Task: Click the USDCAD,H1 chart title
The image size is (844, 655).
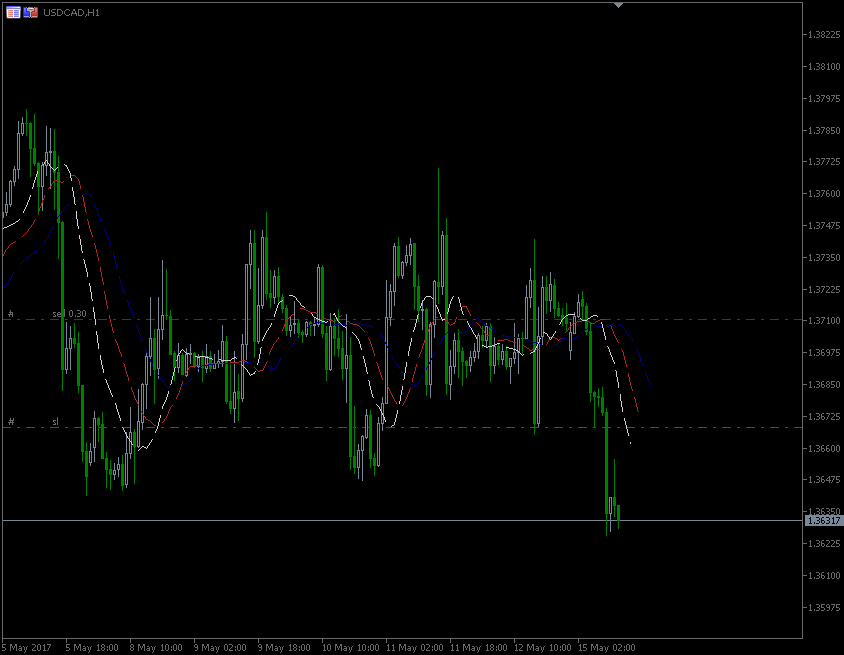Action: tap(71, 12)
